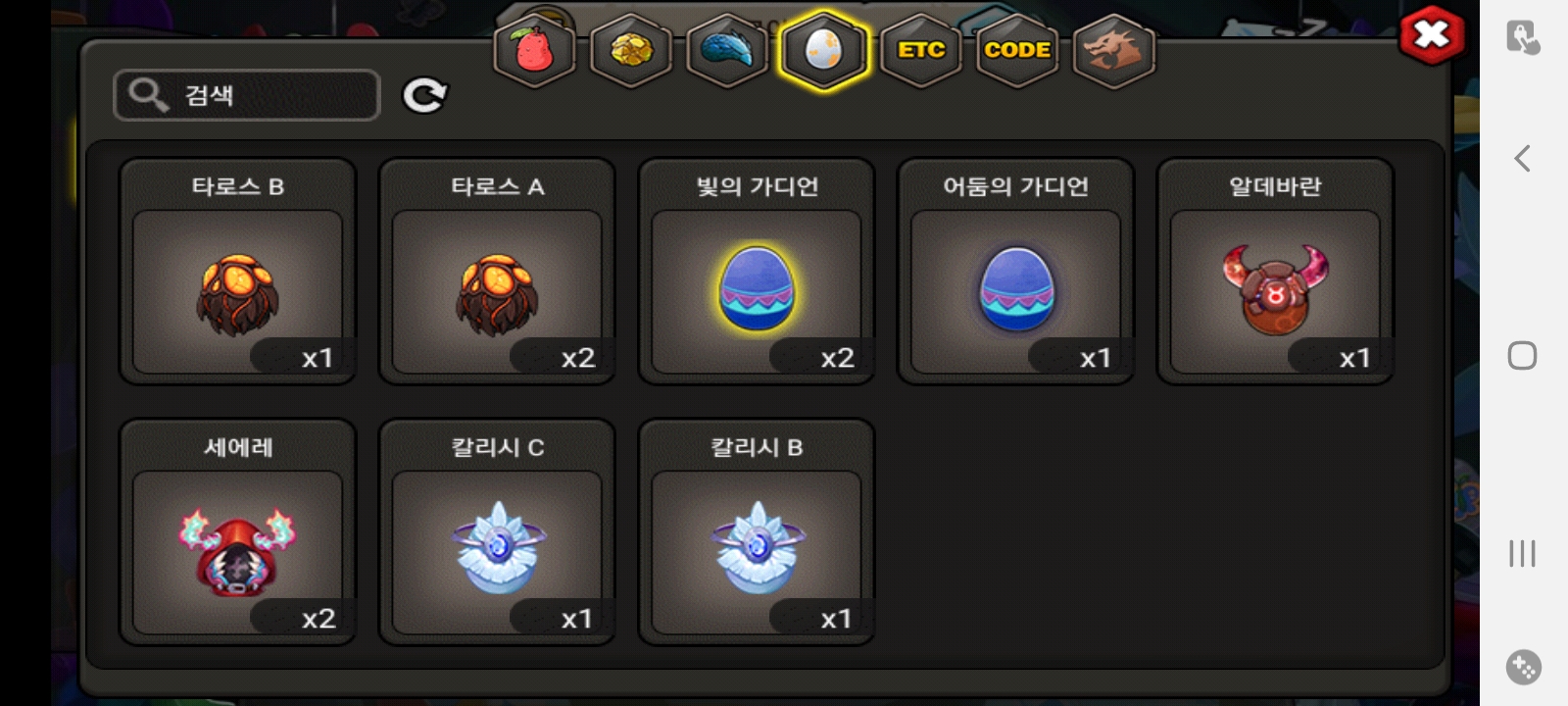Pick the 어둠의 가디언 egg
1568x706 pixels.
(x=1016, y=272)
